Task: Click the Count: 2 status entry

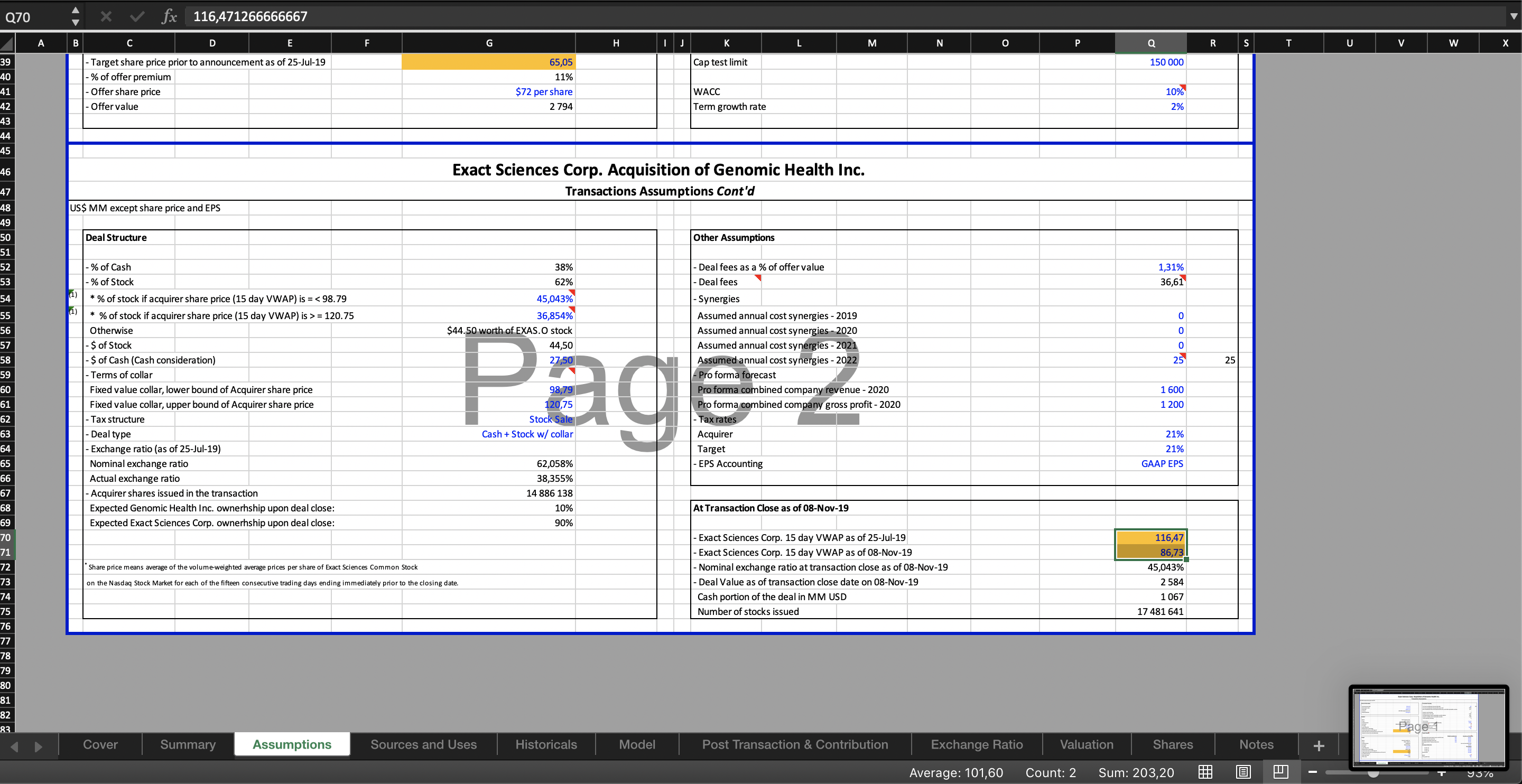Action: point(1051,772)
